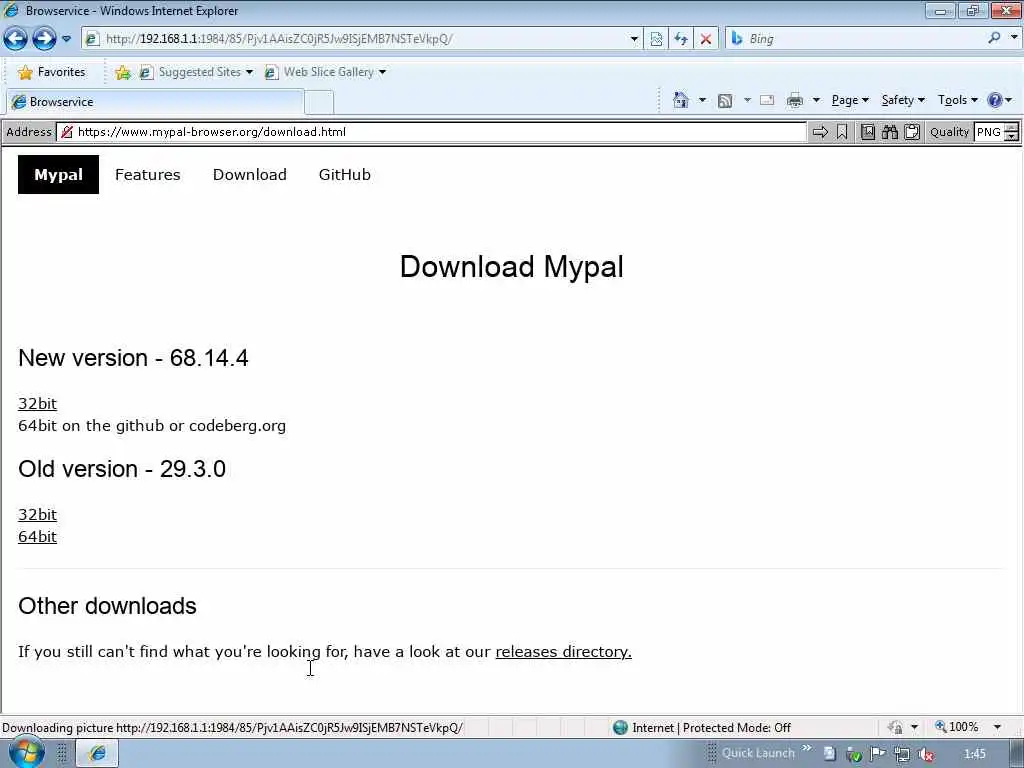Image resolution: width=1024 pixels, height=768 pixels.
Task: Click the blue Help question mark icon
Action: point(995,100)
